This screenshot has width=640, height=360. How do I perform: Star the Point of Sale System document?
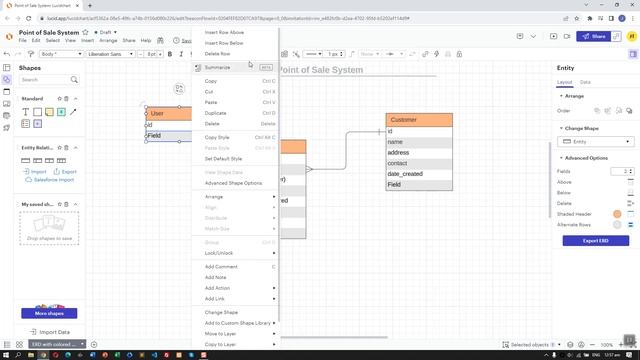coord(85,32)
